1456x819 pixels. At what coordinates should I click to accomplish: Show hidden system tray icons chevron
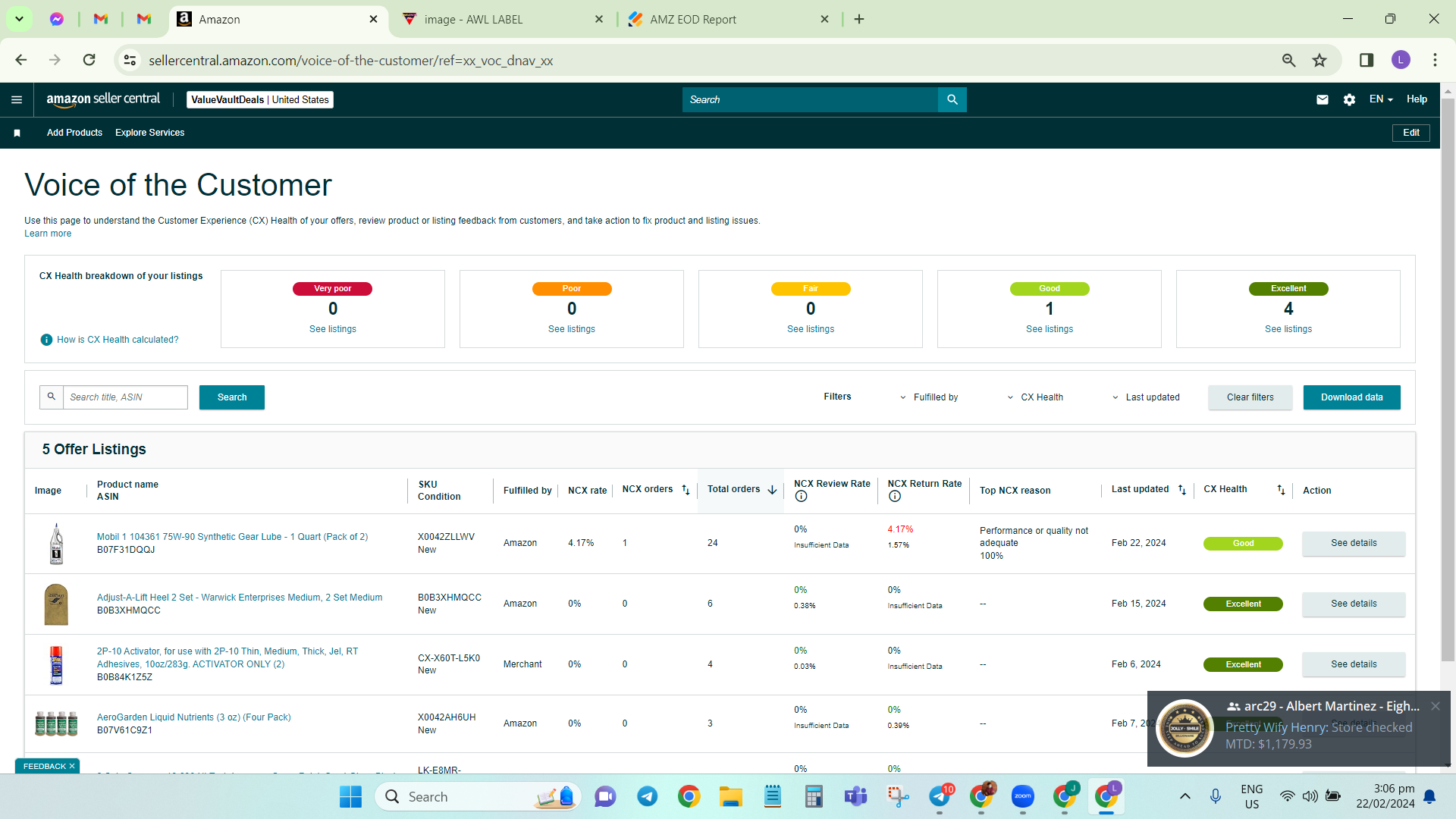pos(1185,796)
